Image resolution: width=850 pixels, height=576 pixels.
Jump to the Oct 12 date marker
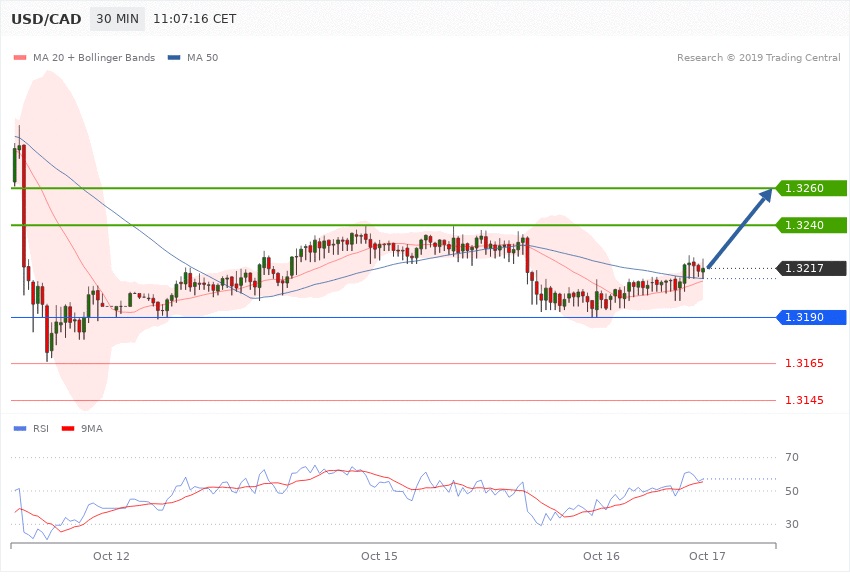[111, 555]
